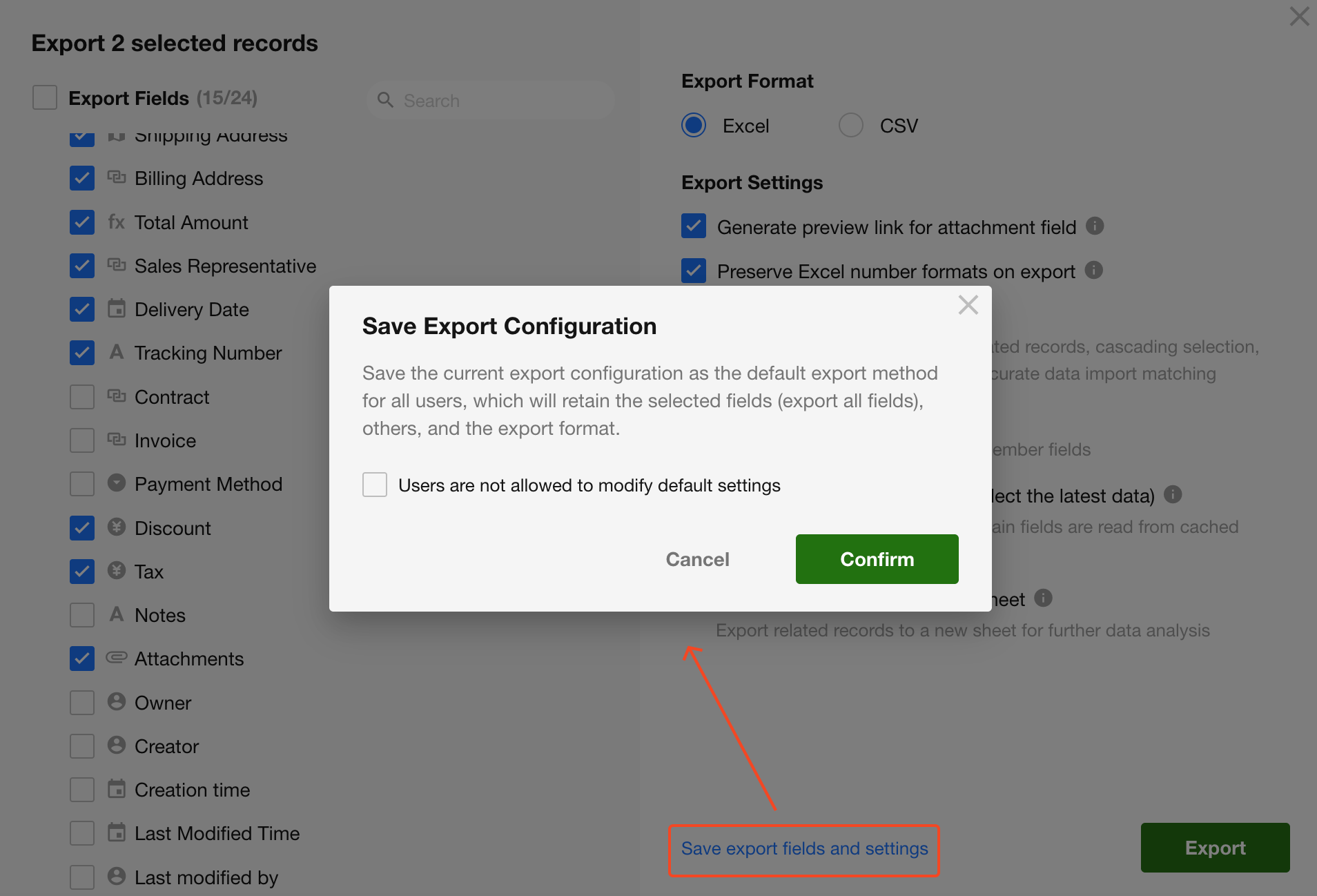Toggle the select-all Export Fields checkbox
The image size is (1317, 896).
[x=45, y=97]
